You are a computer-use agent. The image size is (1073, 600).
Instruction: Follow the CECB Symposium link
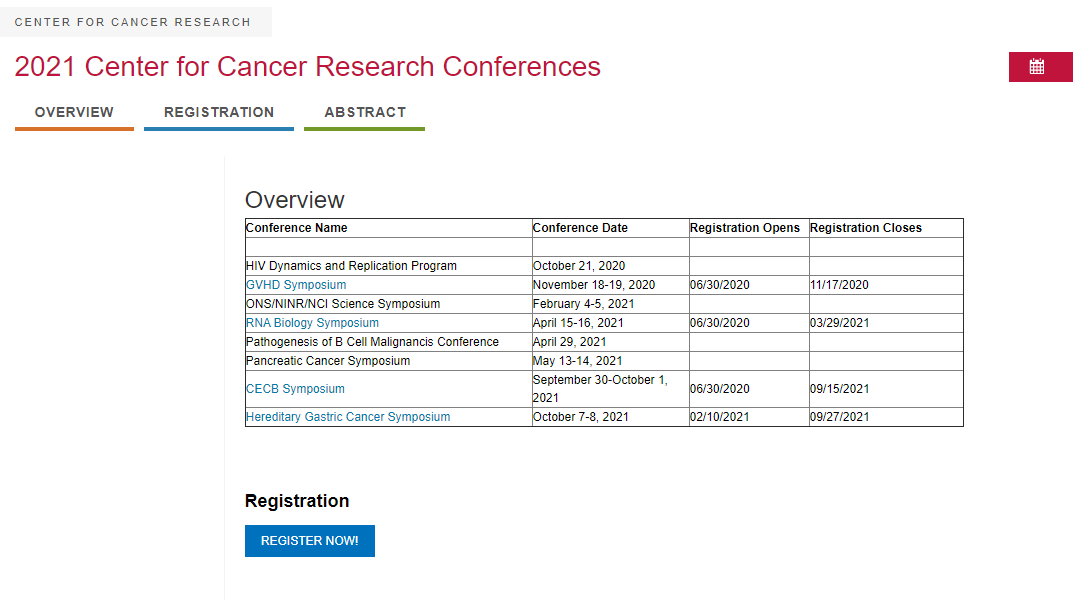pos(295,389)
